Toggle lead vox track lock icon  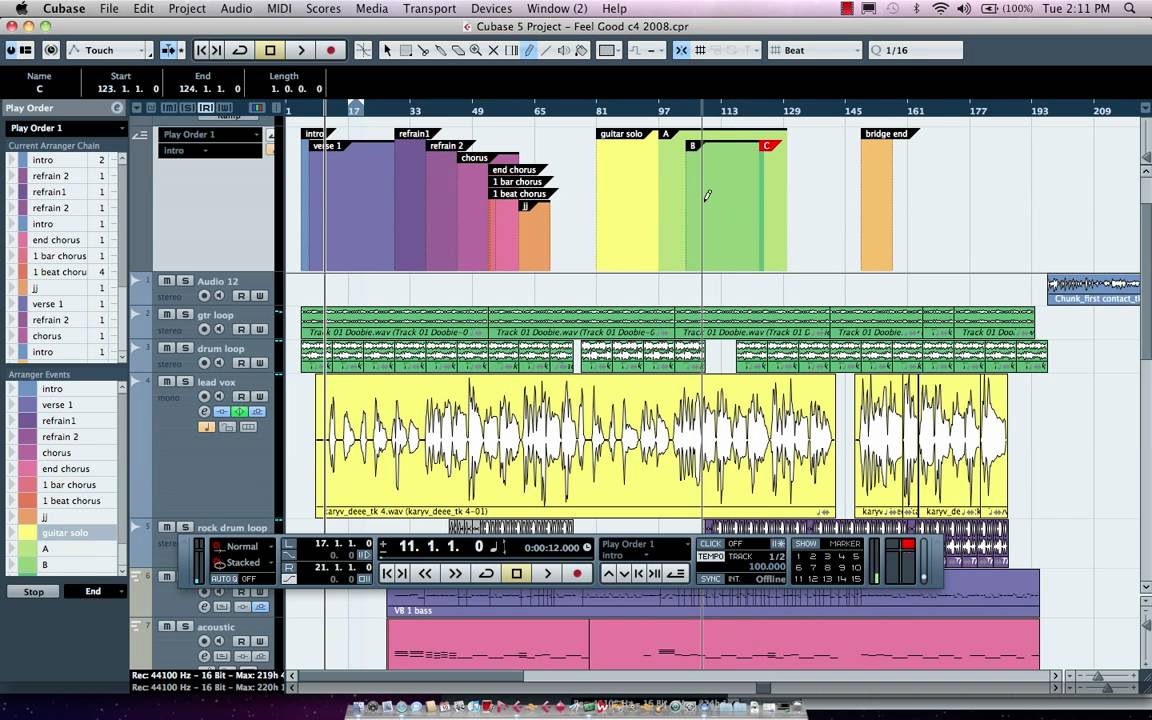pos(227,427)
